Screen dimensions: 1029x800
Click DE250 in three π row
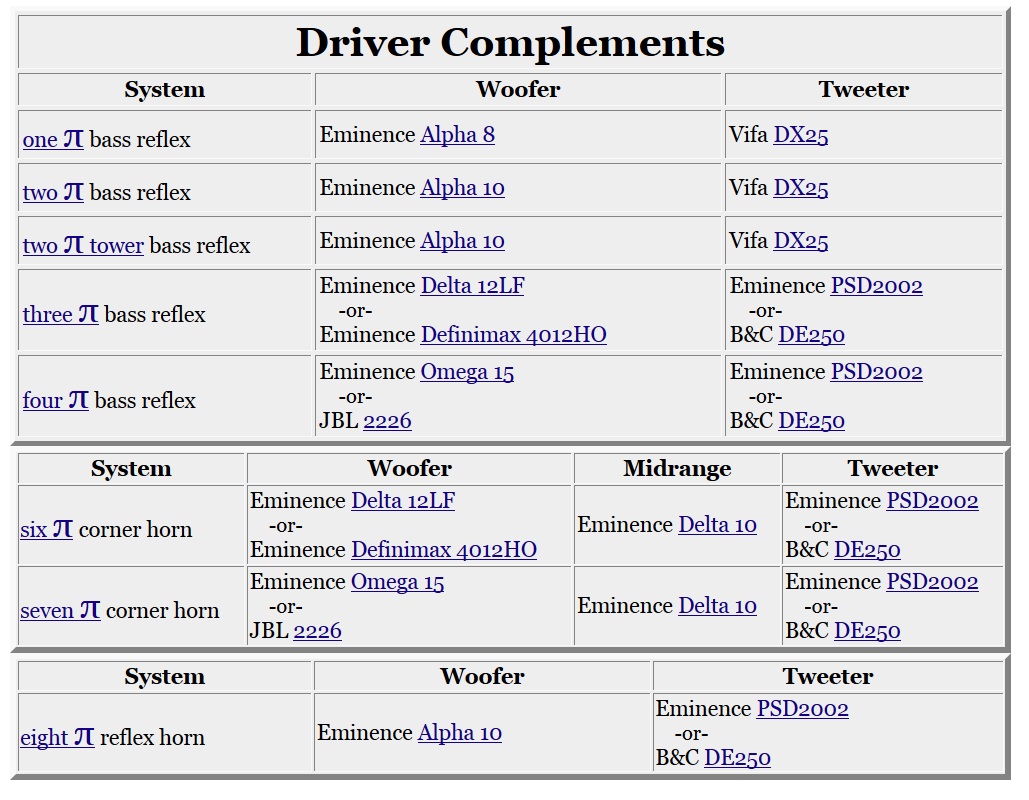pyautogui.click(x=811, y=335)
